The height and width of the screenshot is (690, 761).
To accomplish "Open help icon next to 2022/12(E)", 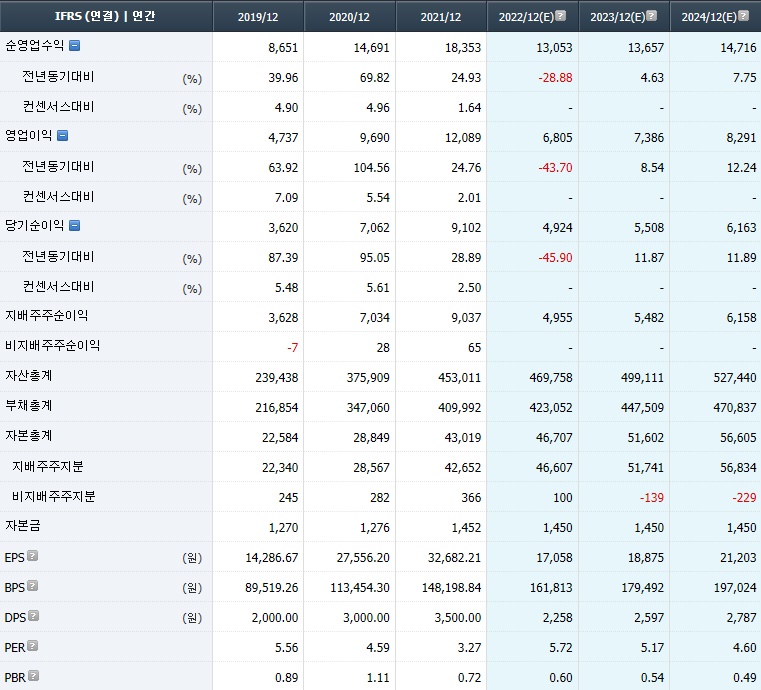I will tap(561, 16).
